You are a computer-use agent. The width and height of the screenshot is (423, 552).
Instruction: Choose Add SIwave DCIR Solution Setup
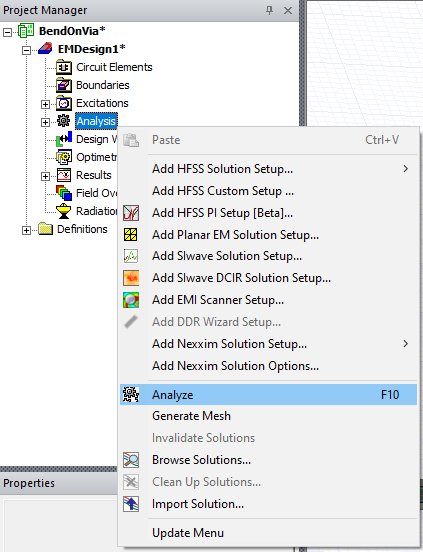click(x=269, y=278)
